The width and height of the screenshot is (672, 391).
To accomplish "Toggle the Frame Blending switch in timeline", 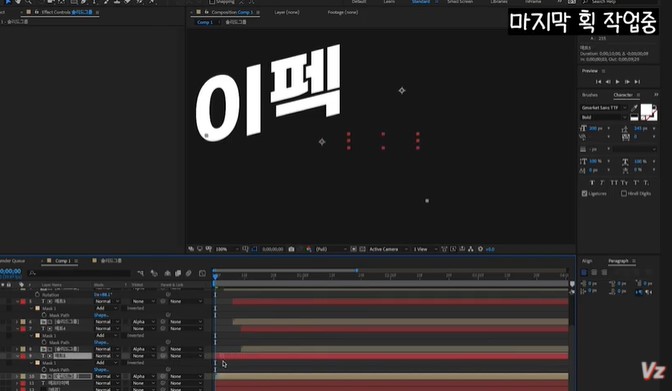I will tap(178, 273).
